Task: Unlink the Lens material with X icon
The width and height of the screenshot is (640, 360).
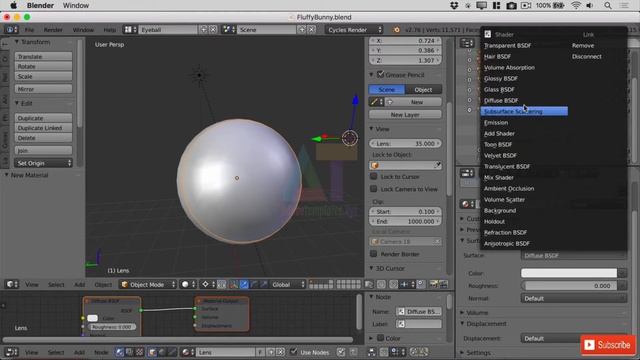Action: click(280, 352)
